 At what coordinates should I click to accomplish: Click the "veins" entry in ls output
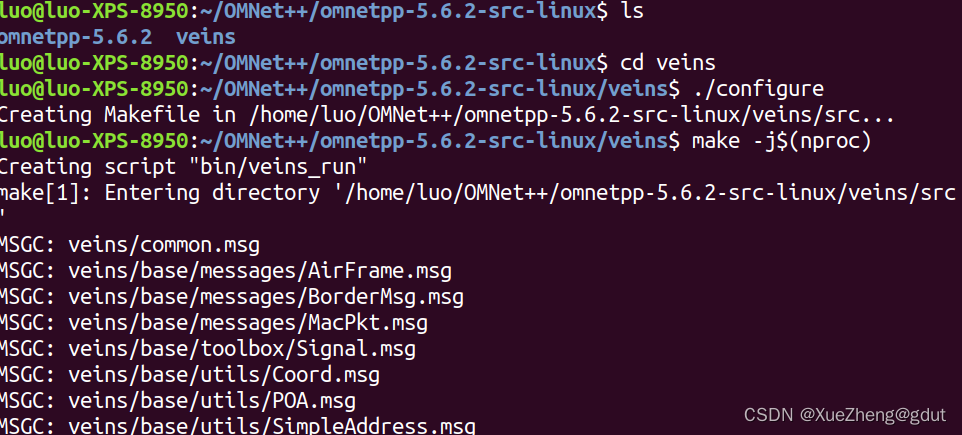pos(205,37)
